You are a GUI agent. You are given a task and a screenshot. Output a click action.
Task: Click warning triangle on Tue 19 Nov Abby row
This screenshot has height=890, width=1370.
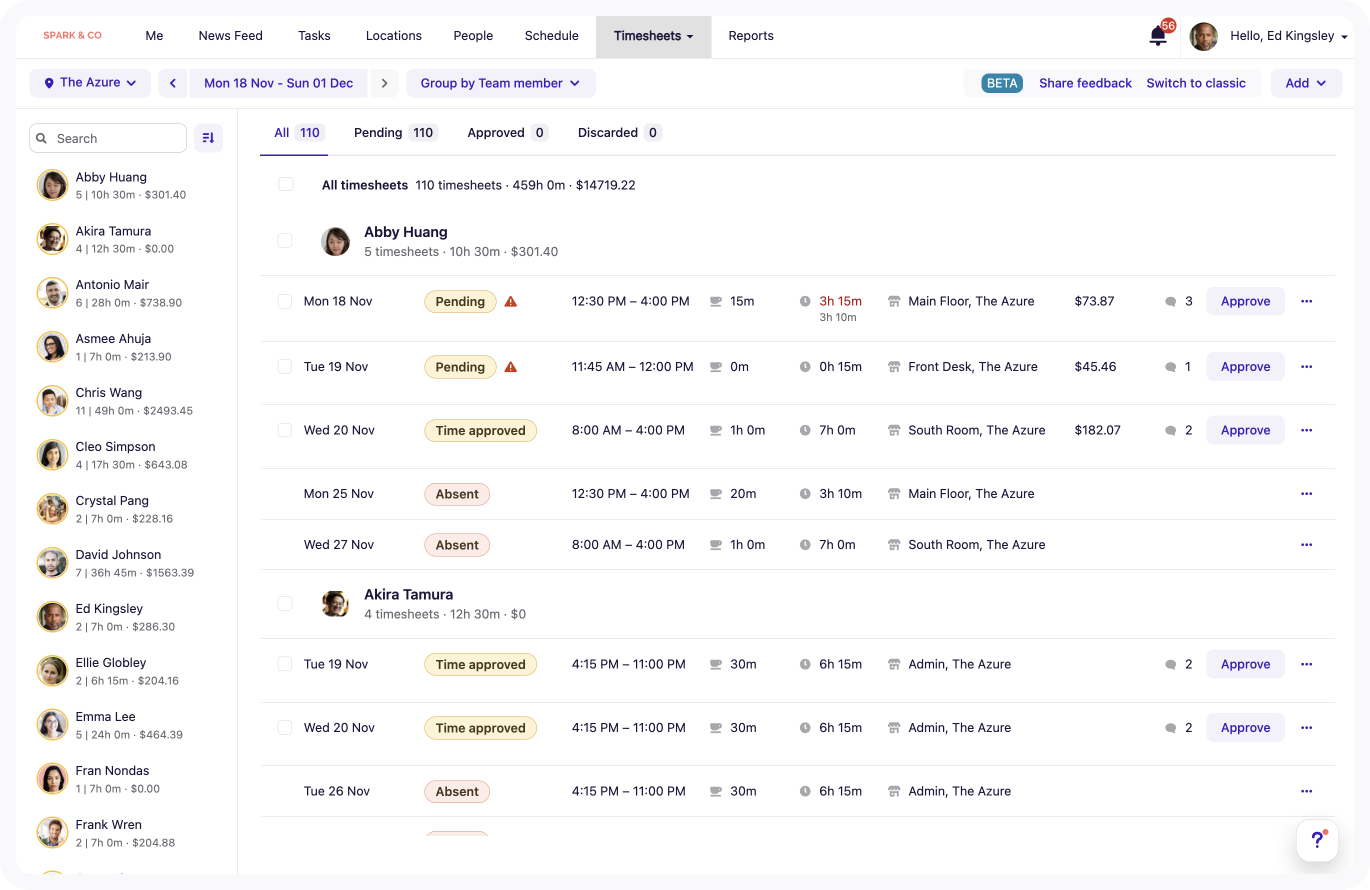pyautogui.click(x=511, y=367)
